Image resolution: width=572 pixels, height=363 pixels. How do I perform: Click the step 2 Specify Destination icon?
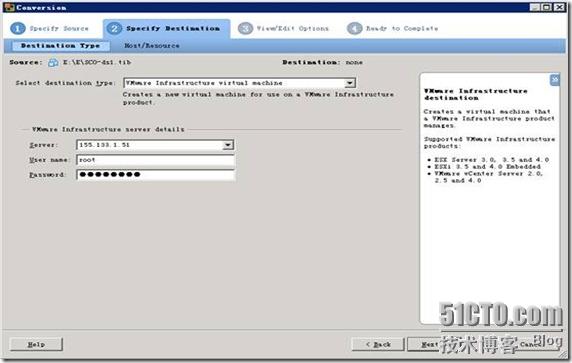tap(115, 28)
